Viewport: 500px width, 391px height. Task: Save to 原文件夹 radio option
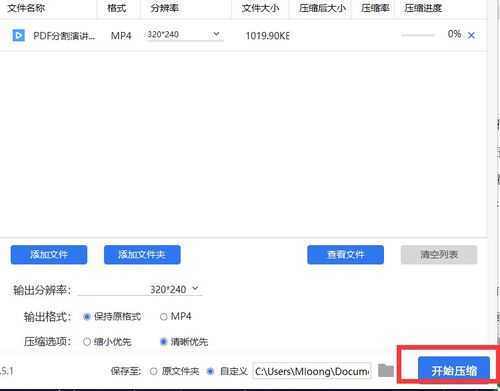(153, 371)
